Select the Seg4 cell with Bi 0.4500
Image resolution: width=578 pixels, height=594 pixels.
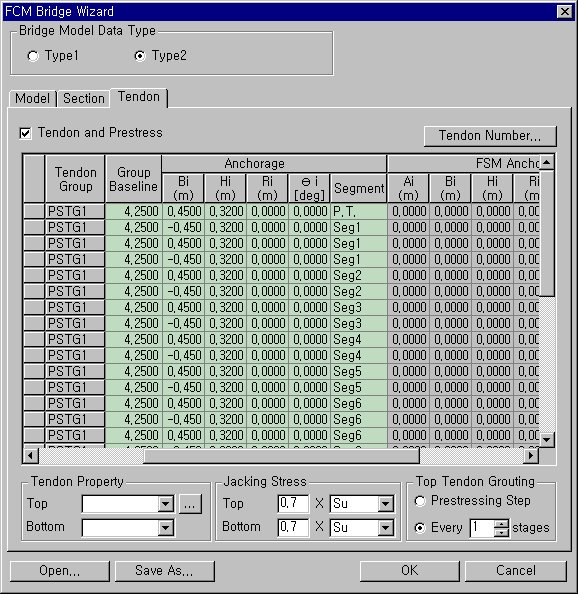click(x=359, y=339)
